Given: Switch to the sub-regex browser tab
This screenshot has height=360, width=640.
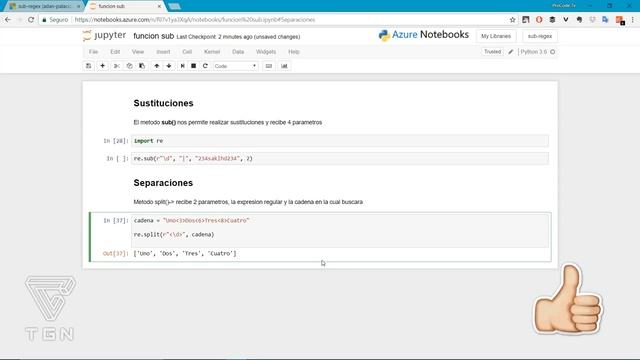Looking at the screenshot, I should tap(44, 6).
